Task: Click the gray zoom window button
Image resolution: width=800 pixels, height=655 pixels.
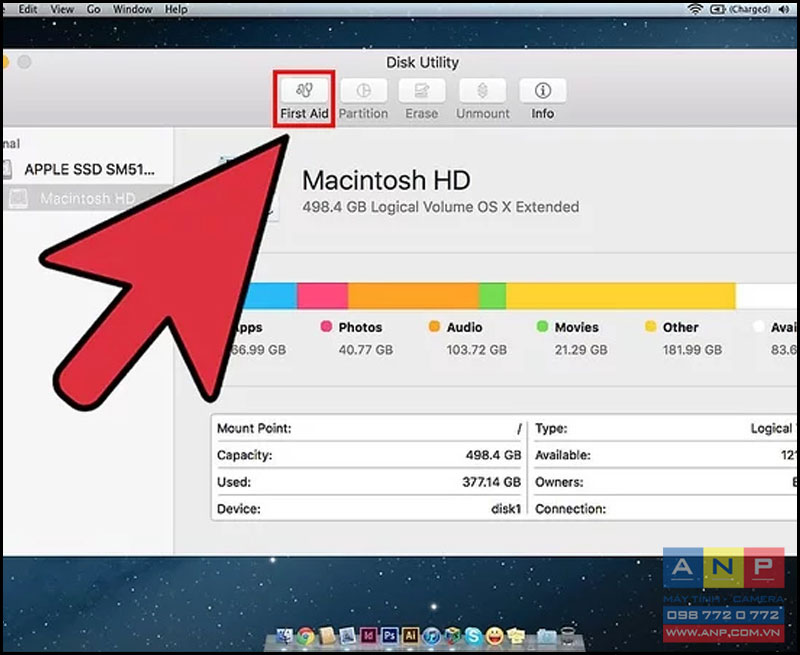Action: pos(24,62)
